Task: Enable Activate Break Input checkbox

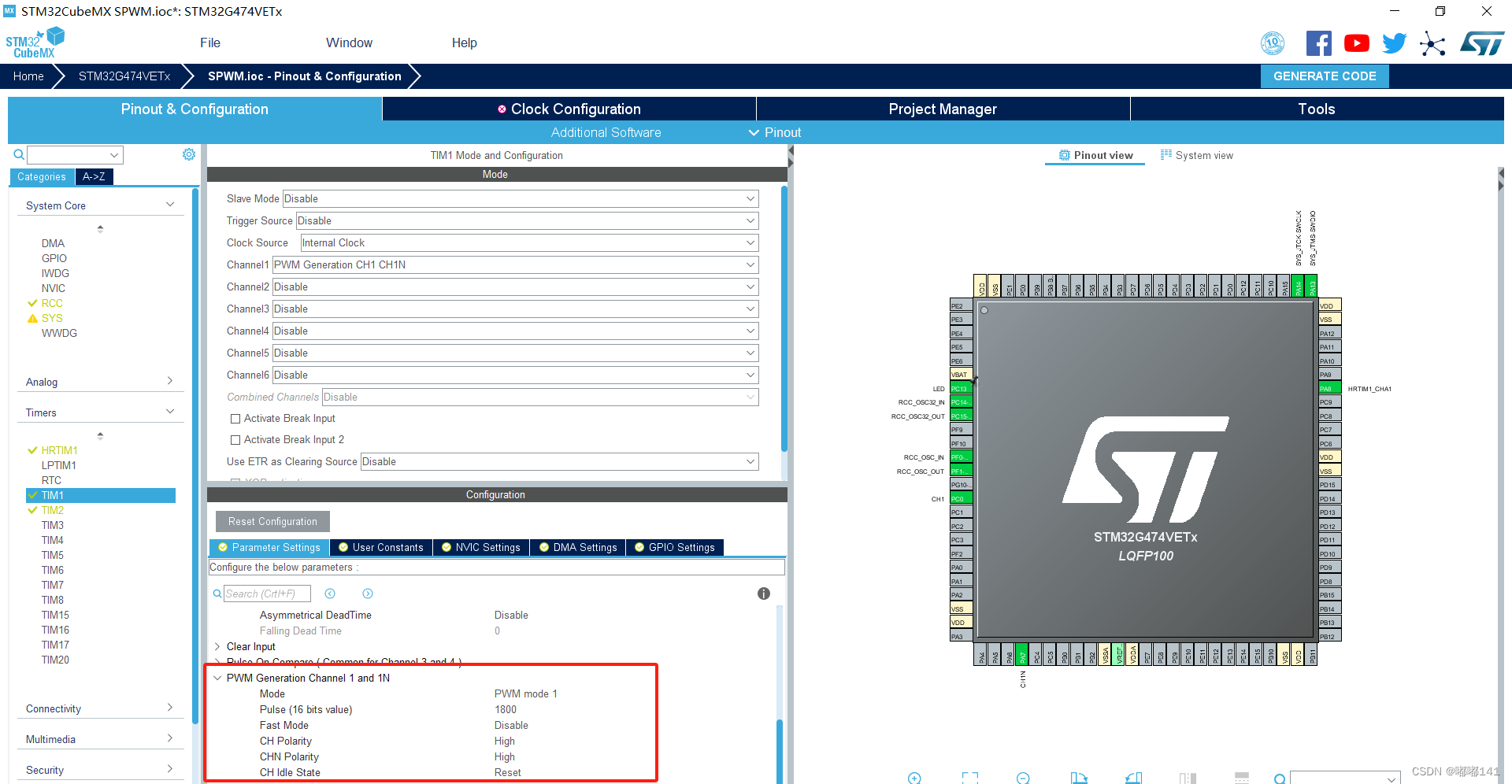Action: pos(235,418)
